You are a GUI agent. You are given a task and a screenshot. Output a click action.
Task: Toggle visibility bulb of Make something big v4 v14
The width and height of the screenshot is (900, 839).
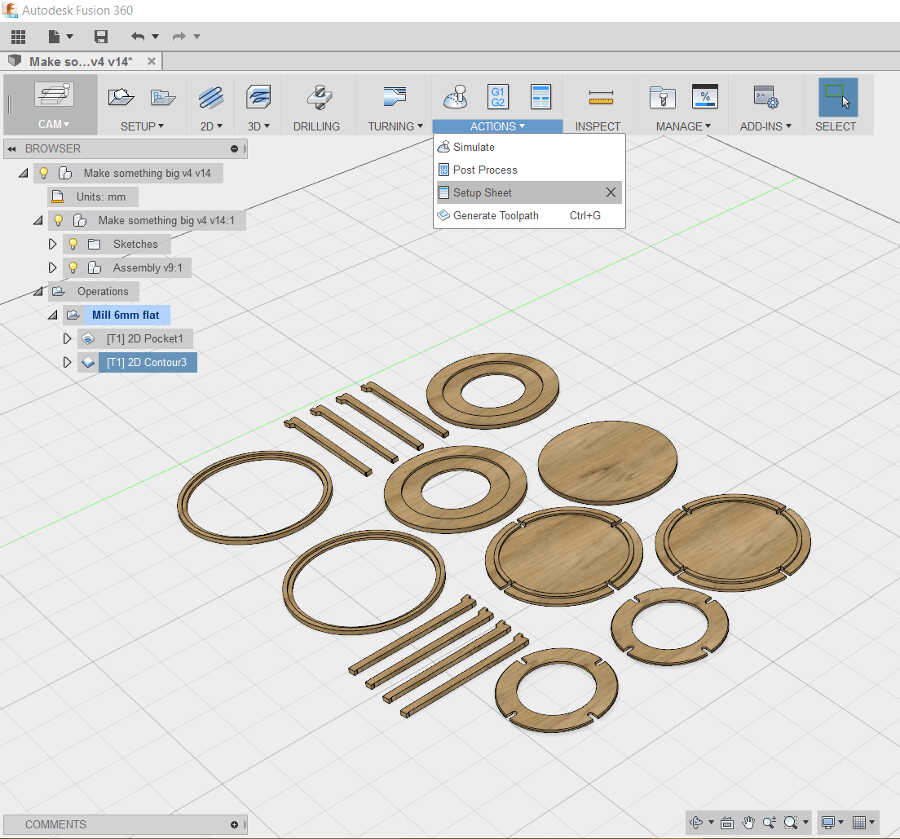pos(44,173)
